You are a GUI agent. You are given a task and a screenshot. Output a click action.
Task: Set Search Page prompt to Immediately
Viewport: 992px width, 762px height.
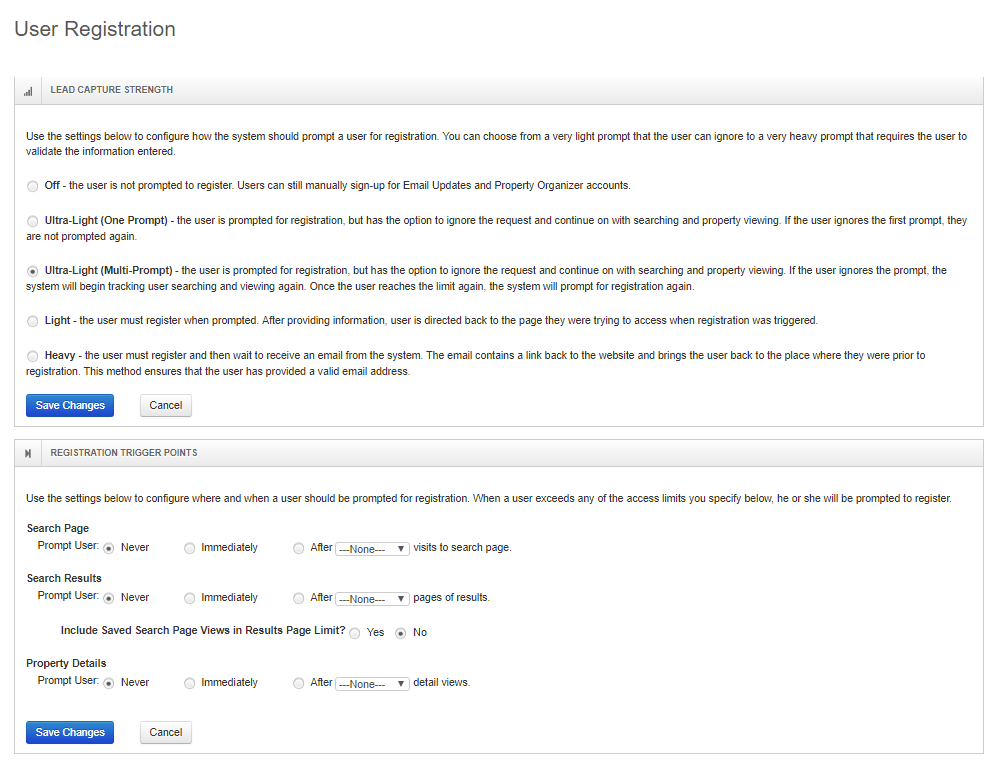click(189, 548)
